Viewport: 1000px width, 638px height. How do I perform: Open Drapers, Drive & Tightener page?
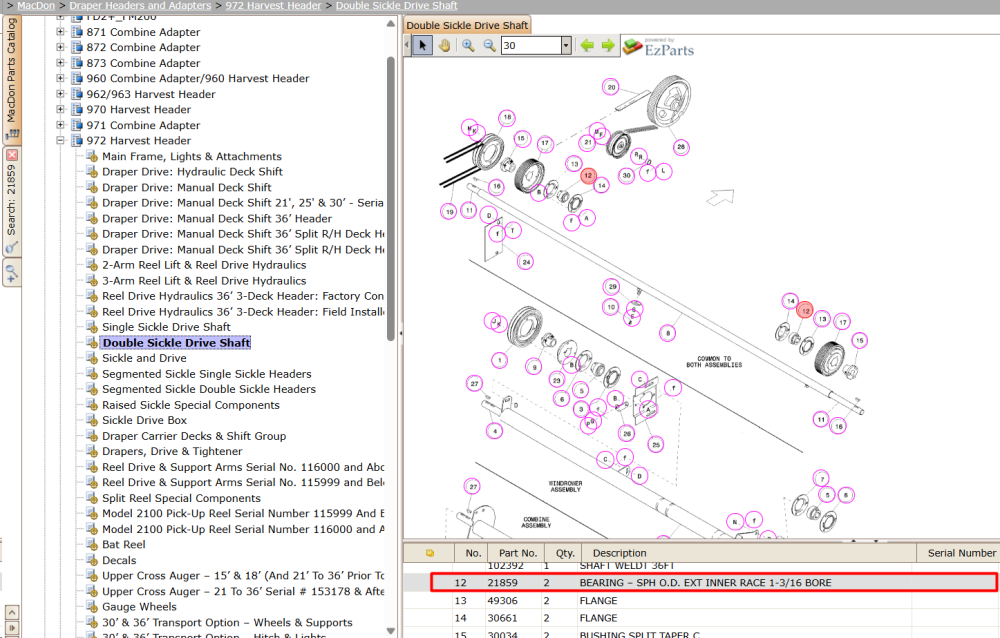172,452
